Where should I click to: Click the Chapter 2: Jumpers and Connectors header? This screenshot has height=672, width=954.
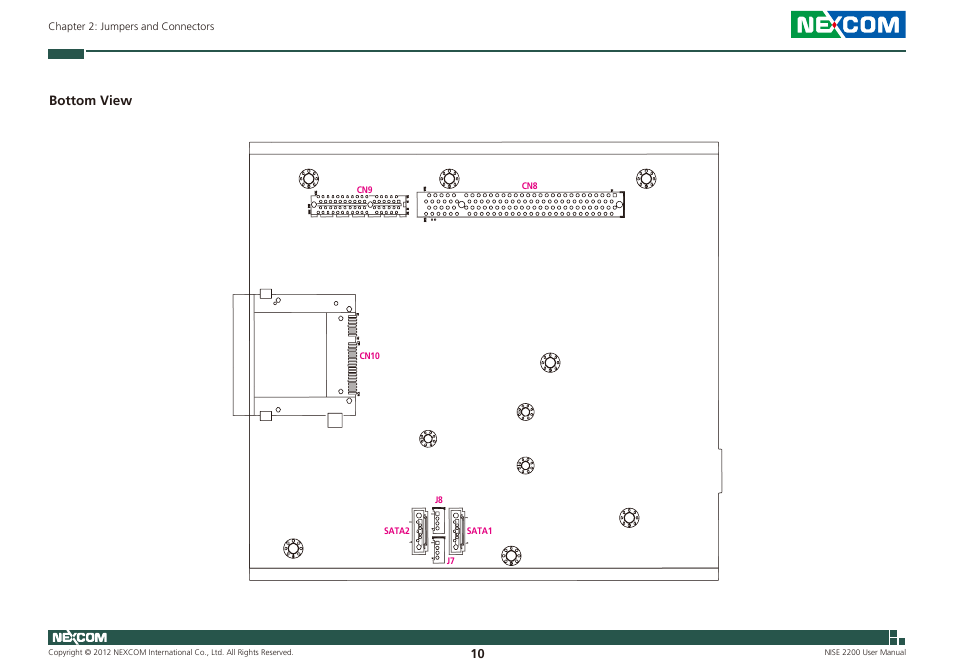coord(131,26)
